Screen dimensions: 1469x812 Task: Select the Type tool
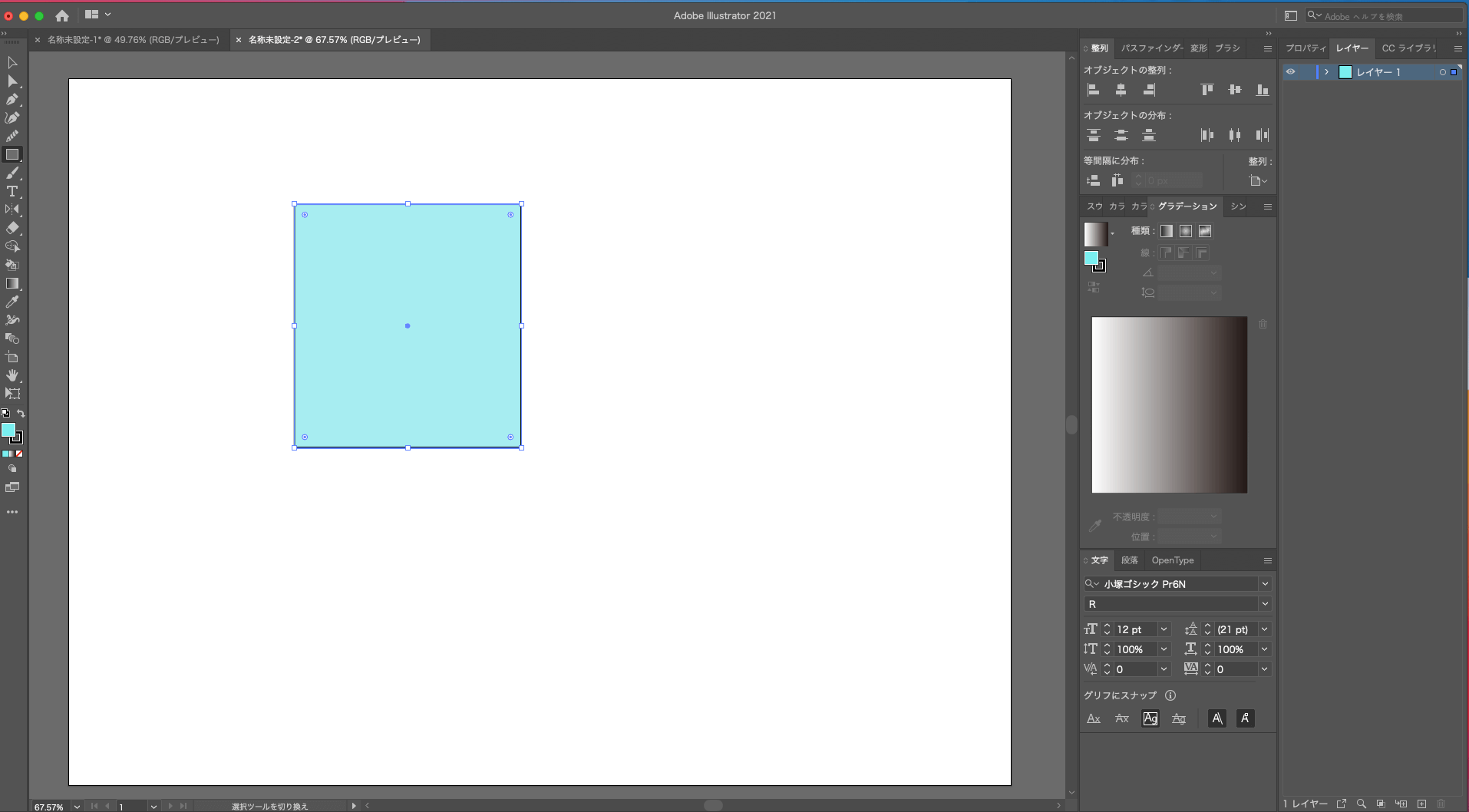(12, 191)
